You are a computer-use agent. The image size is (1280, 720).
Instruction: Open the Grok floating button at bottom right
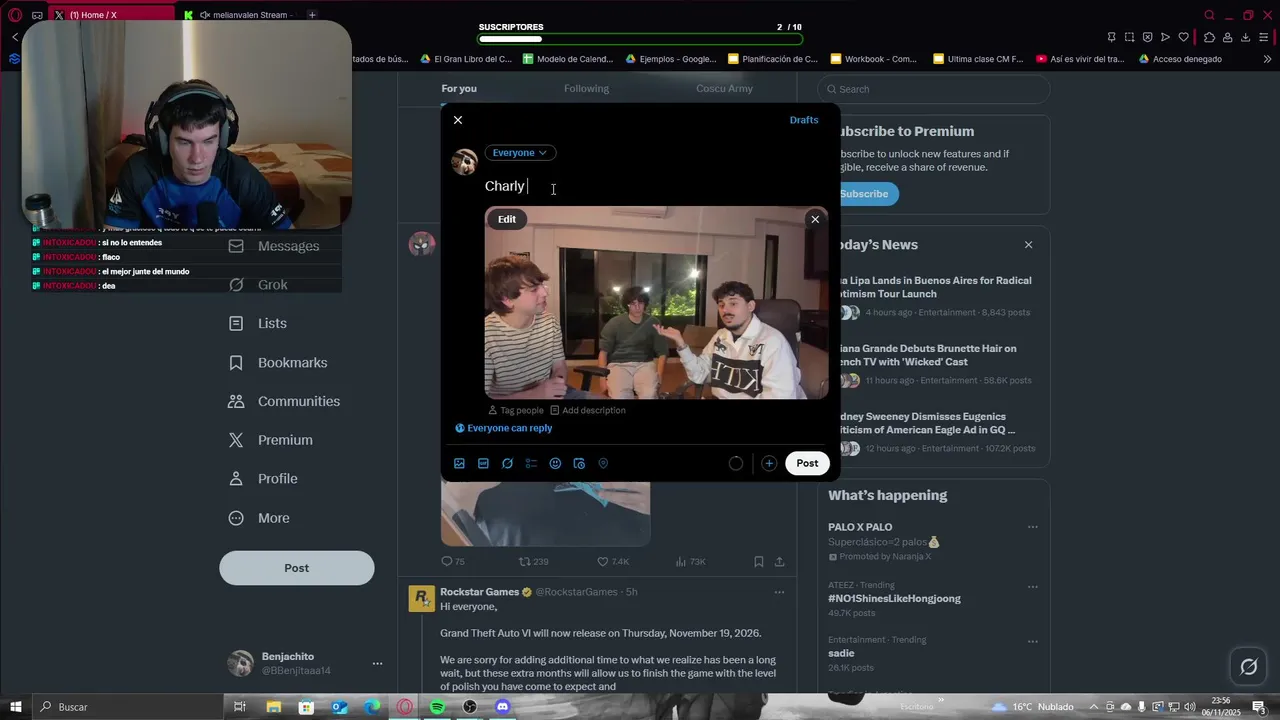coord(1249,667)
